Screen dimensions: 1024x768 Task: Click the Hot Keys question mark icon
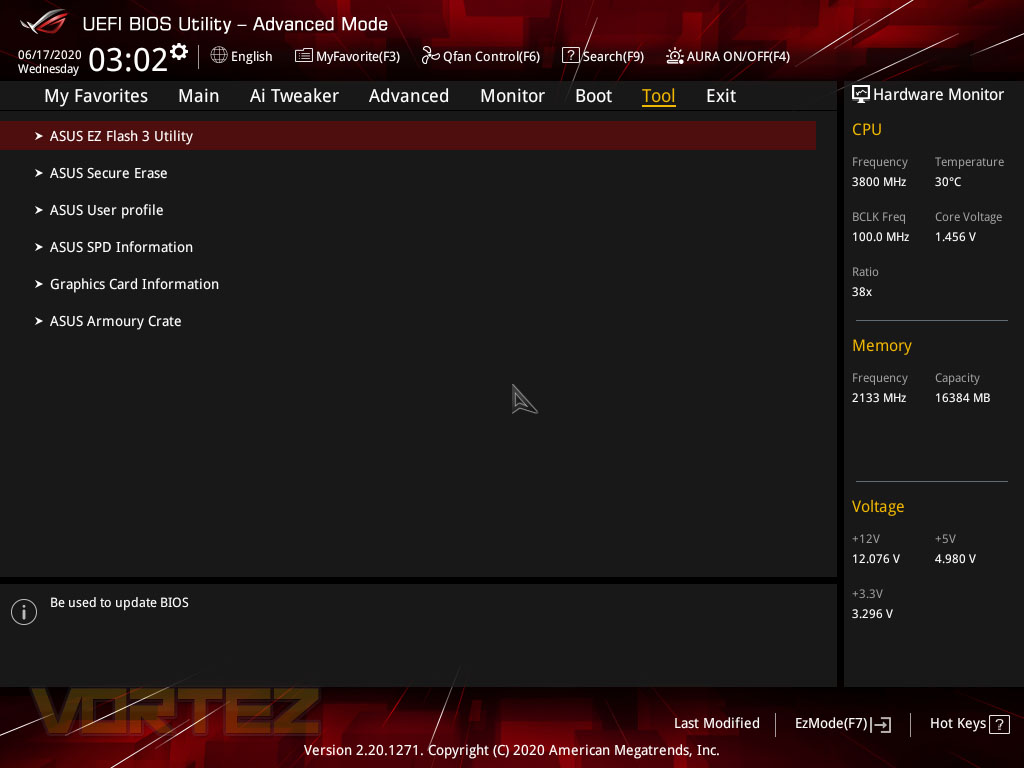point(999,724)
